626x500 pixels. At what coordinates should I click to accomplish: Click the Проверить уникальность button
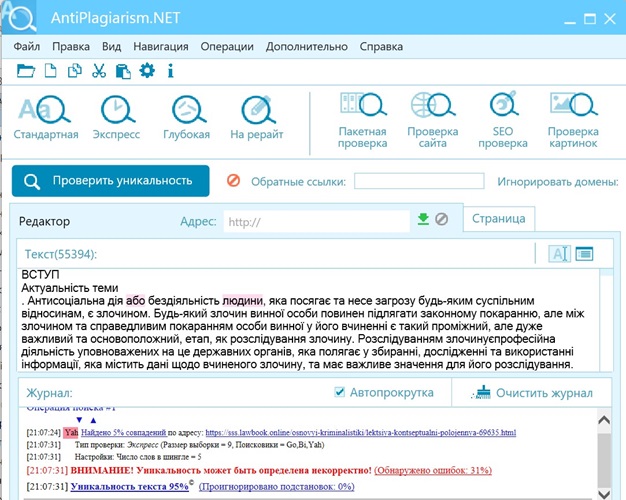(x=111, y=181)
